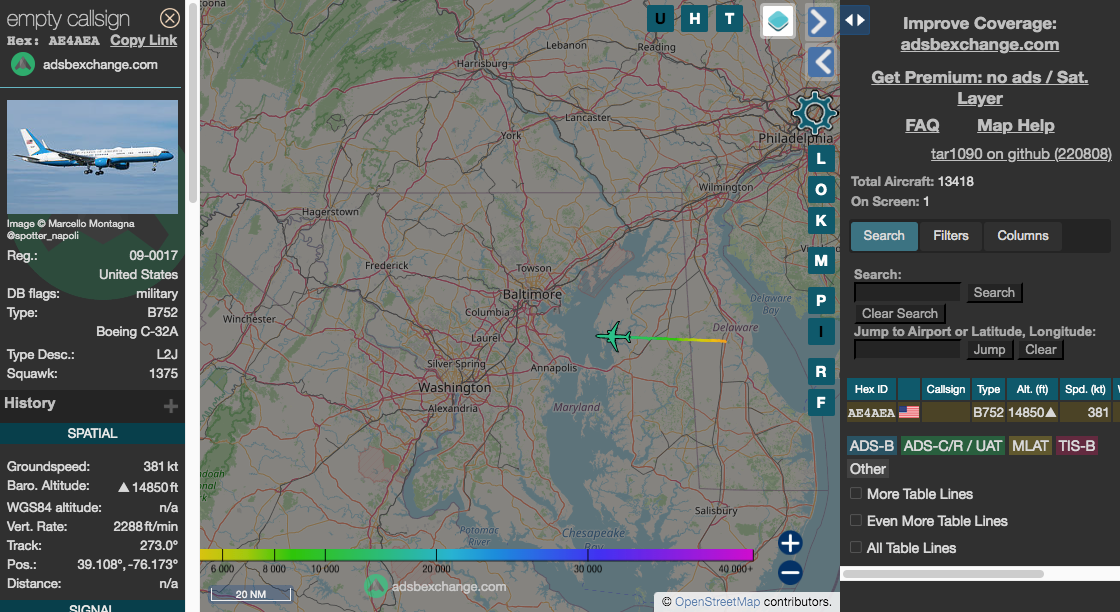Zoom out on the map

[x=790, y=572]
